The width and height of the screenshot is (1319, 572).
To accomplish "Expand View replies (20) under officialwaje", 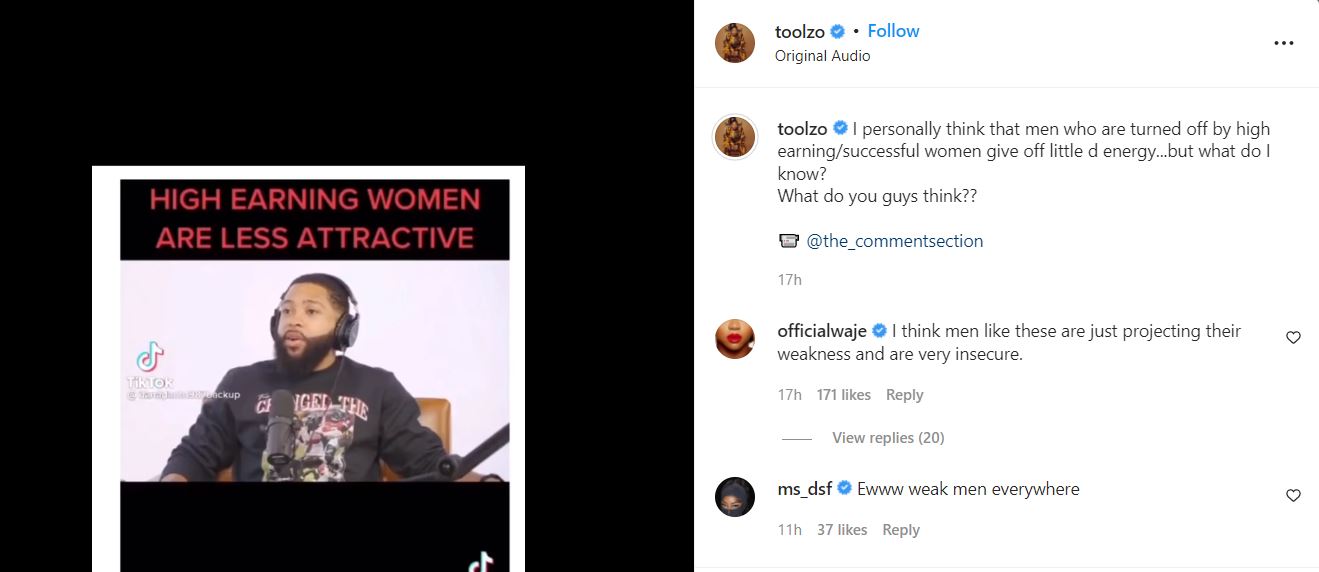I will tap(888, 438).
